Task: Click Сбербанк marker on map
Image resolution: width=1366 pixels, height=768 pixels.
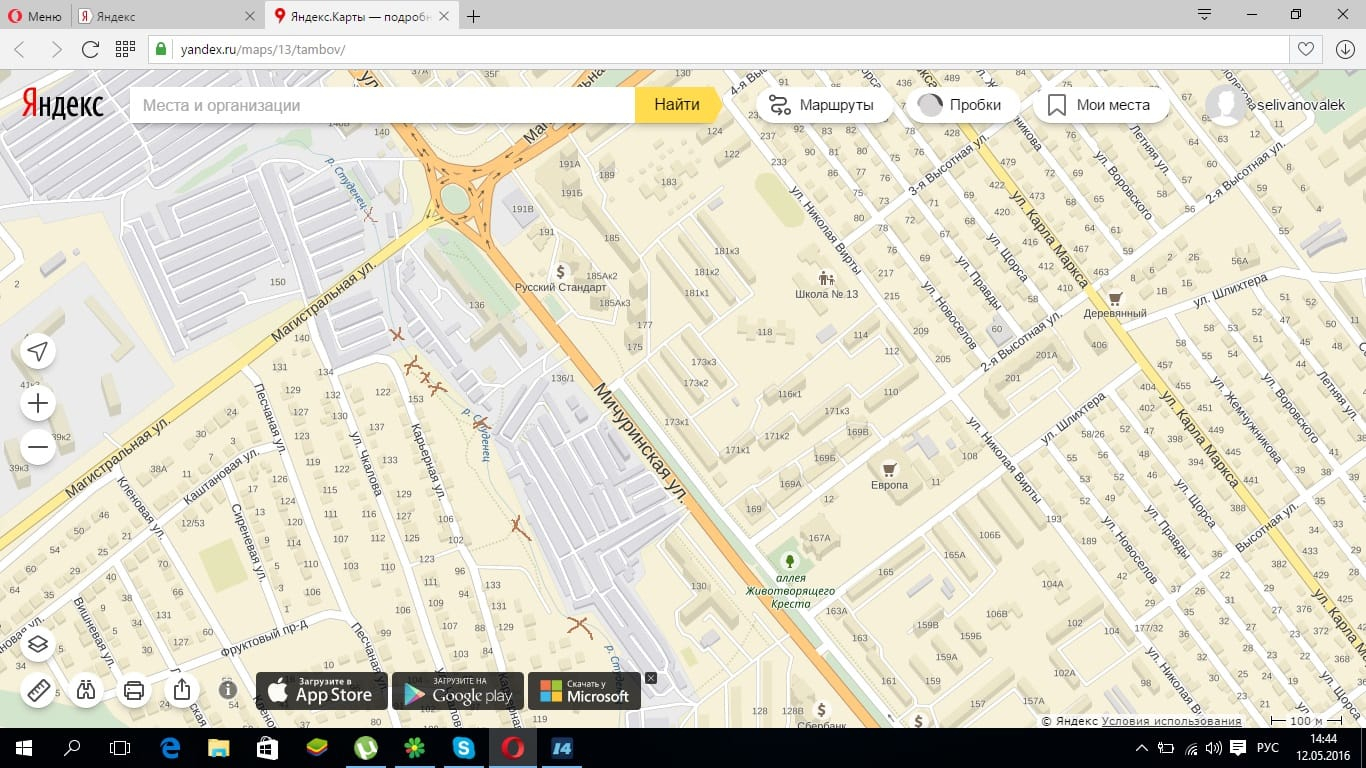Action: click(822, 711)
